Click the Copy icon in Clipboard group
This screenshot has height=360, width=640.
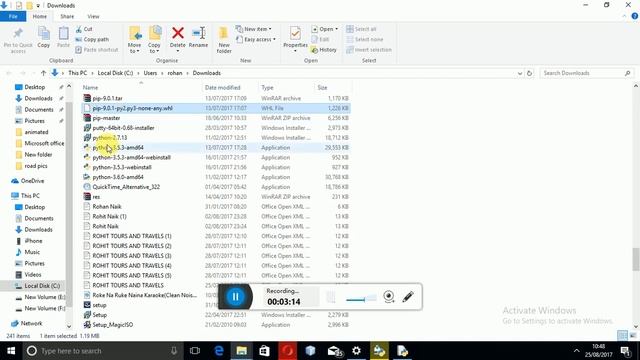point(44,38)
